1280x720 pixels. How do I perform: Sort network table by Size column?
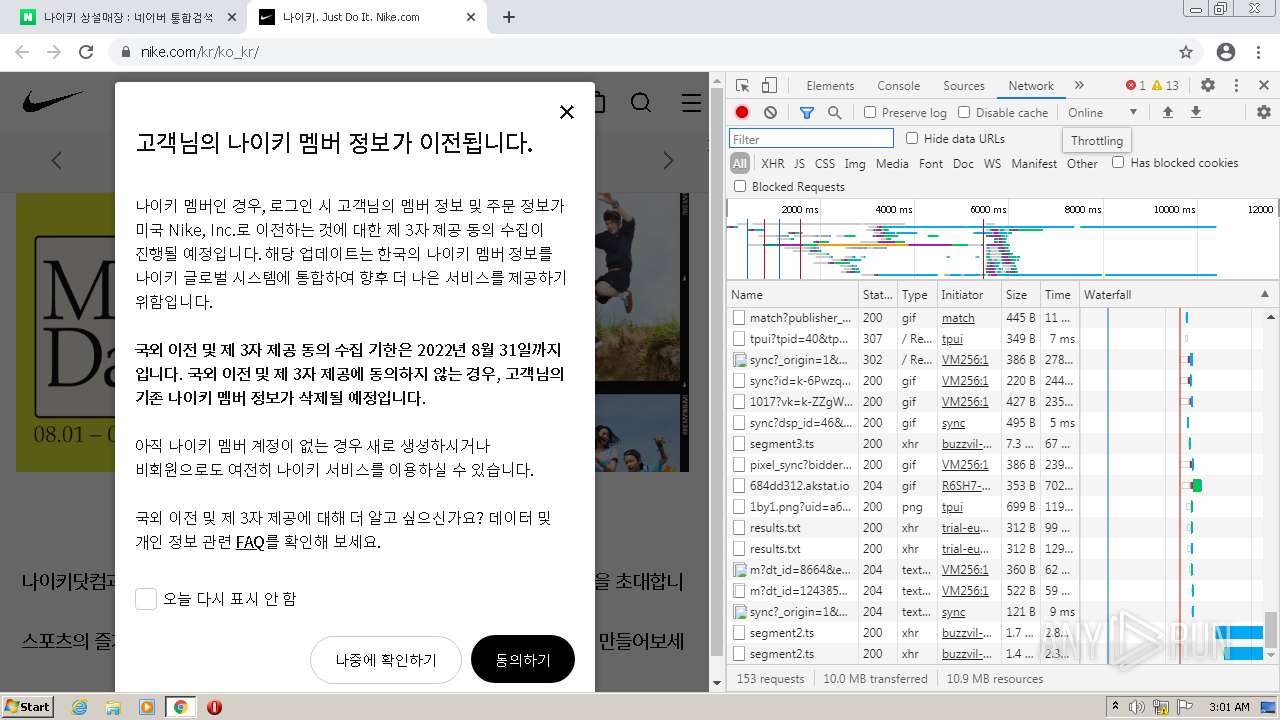1021,295
